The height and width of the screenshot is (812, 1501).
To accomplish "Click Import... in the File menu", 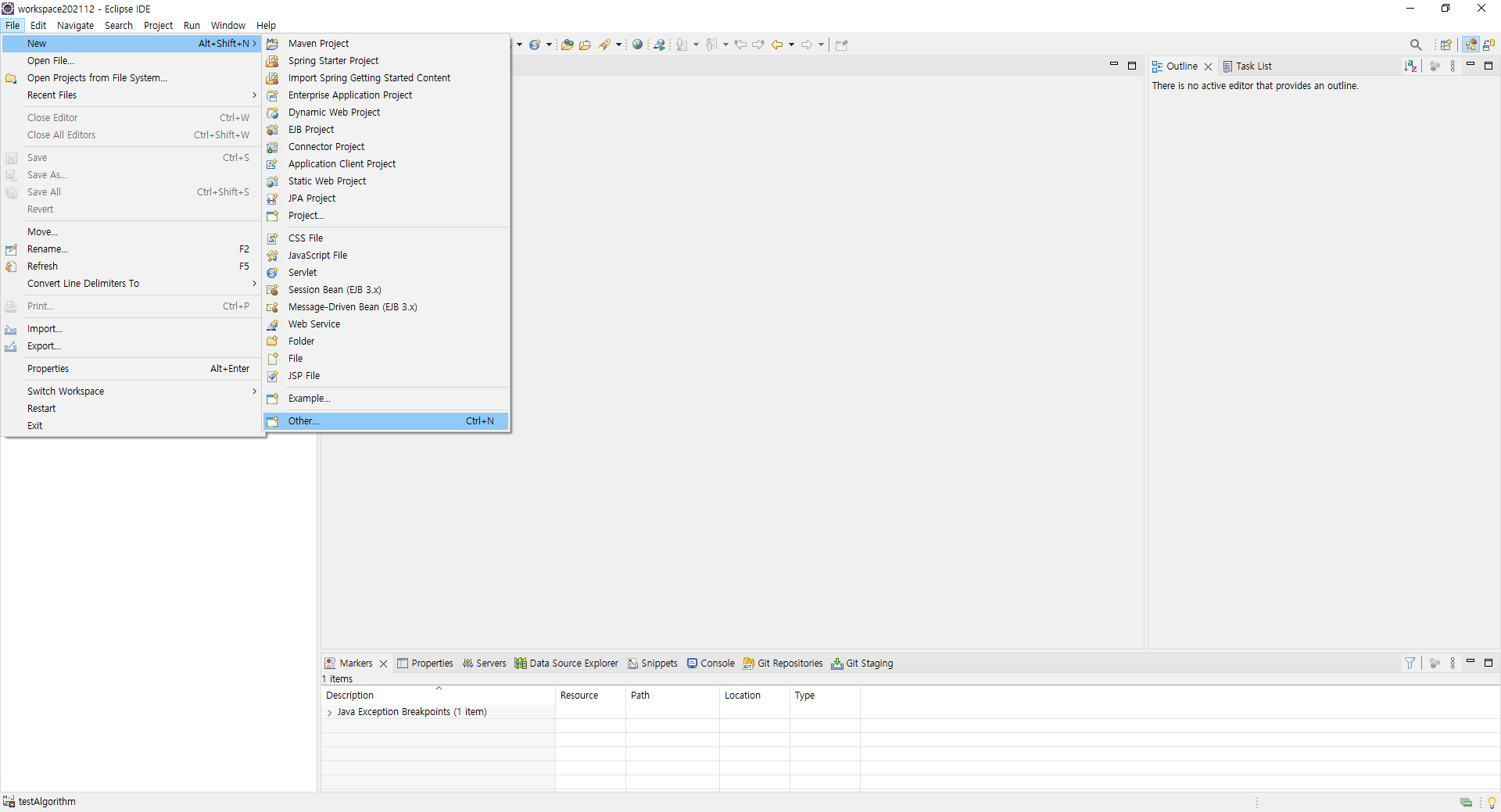I will tap(131, 329).
